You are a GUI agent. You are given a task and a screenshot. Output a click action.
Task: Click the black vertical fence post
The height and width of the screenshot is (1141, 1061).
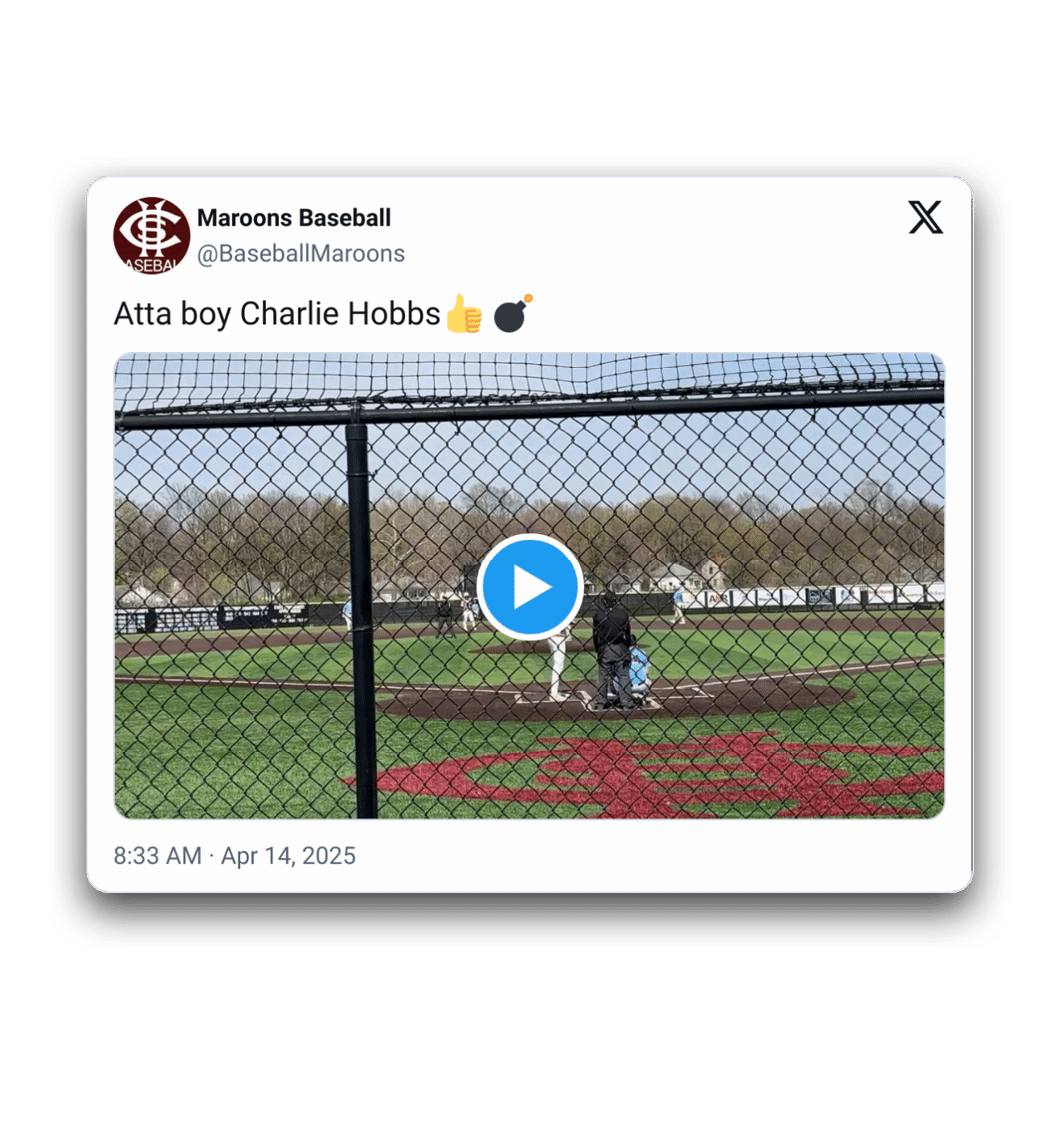(x=362, y=620)
